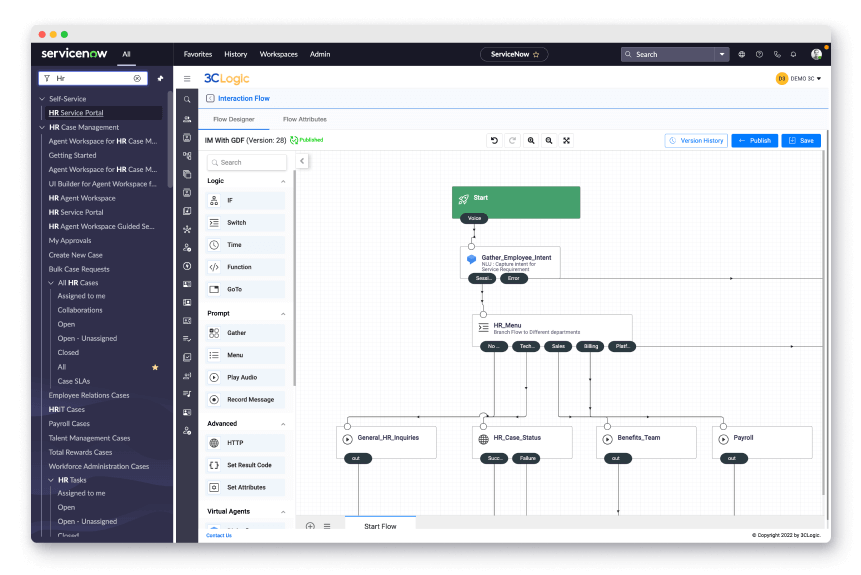Pin the navigation filter panel

click(160, 79)
